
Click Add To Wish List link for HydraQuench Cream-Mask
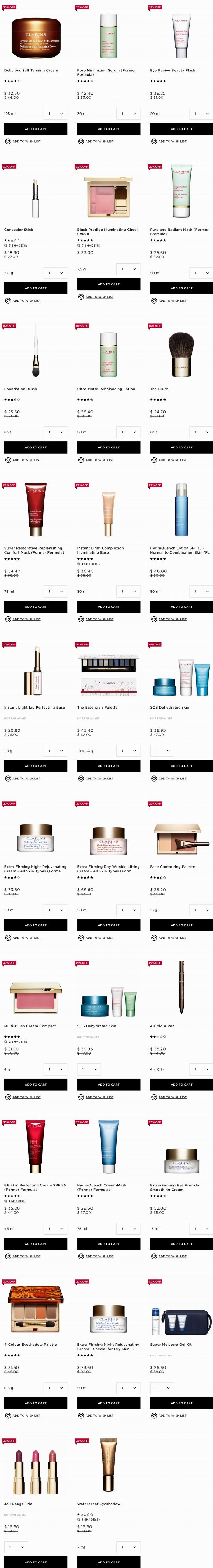pyautogui.click(x=99, y=1256)
